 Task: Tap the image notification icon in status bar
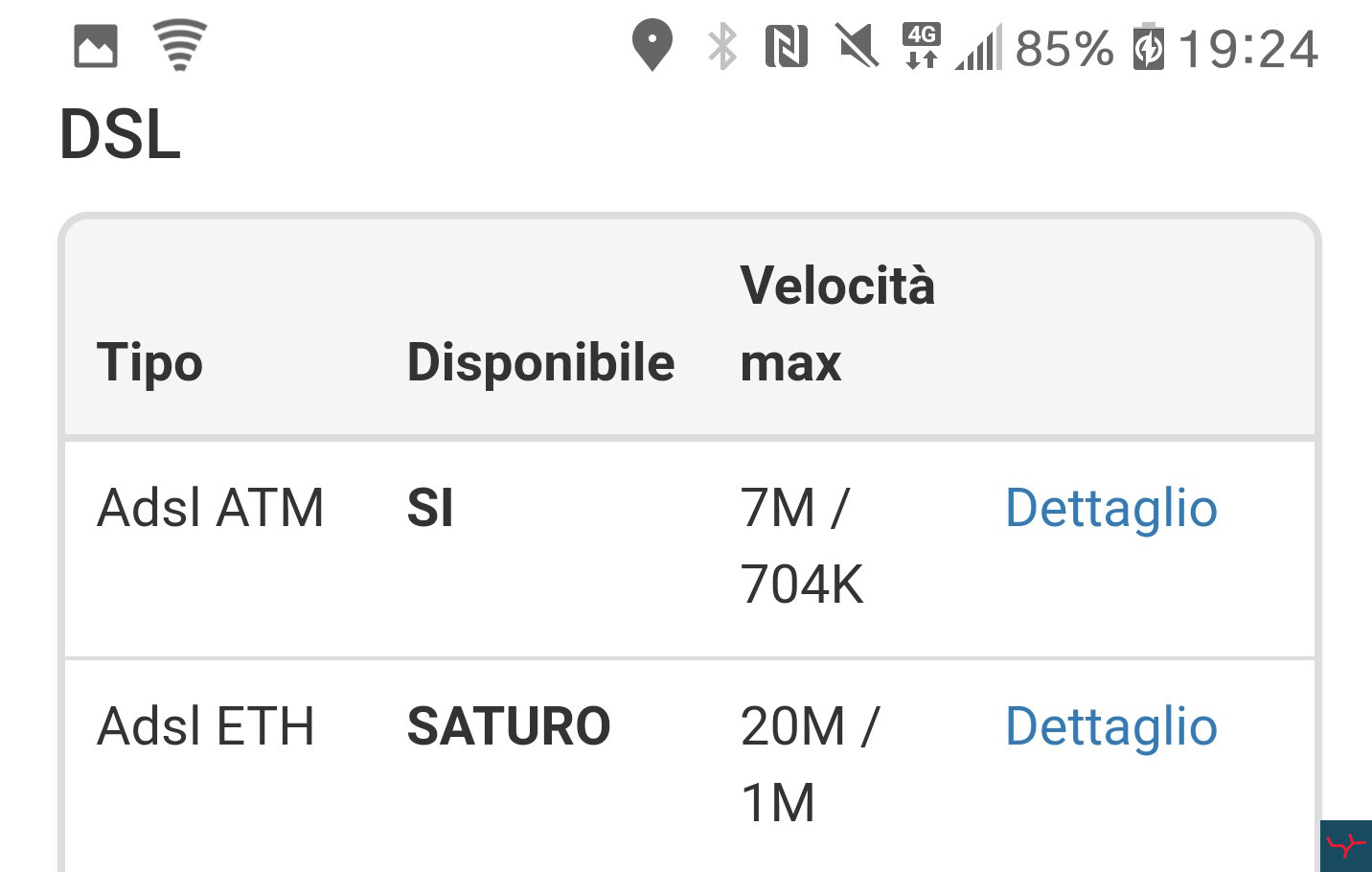pyautogui.click(x=96, y=46)
